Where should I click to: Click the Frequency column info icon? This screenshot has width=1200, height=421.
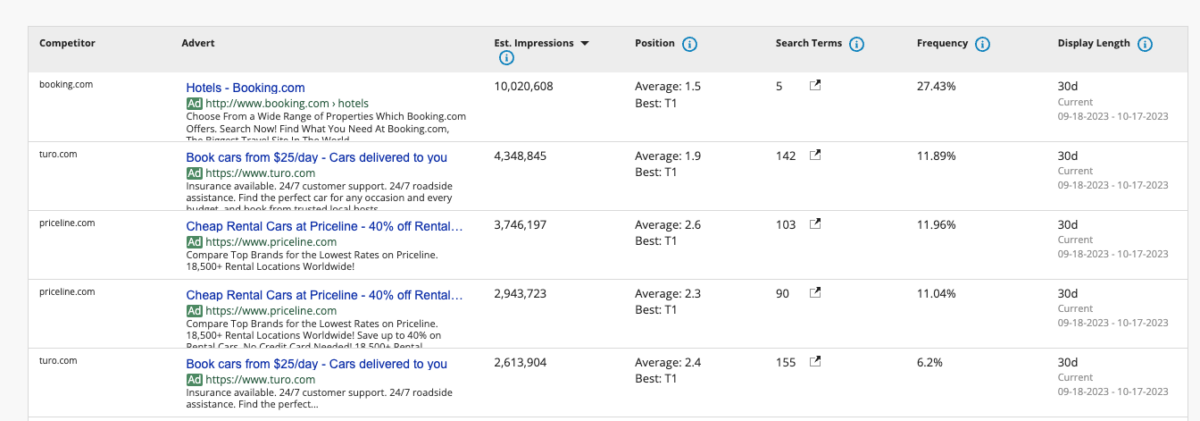click(983, 44)
